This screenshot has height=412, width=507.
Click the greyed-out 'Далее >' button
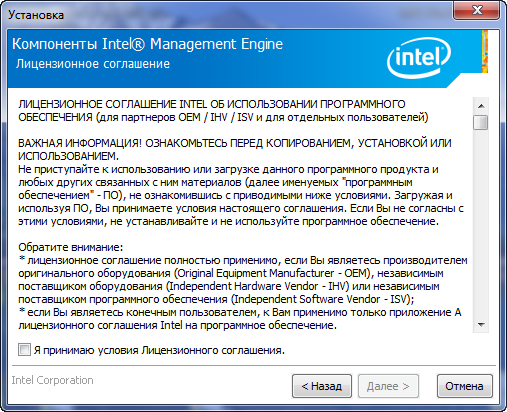[x=388, y=386]
